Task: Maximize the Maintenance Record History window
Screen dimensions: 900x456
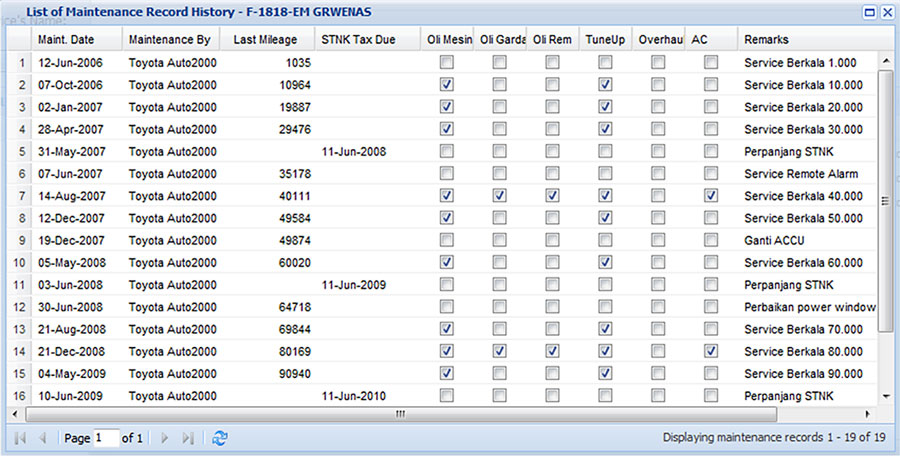Action: 869,11
